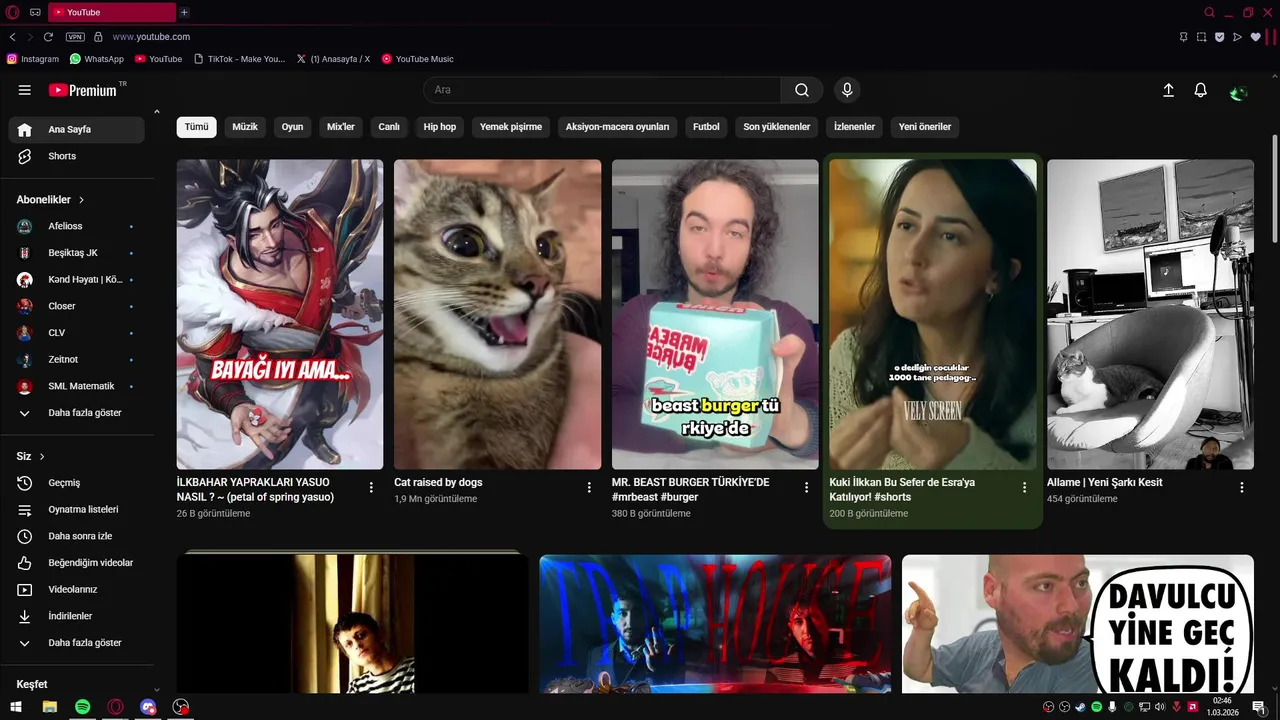Select the Hip hop filter chip

point(440,127)
